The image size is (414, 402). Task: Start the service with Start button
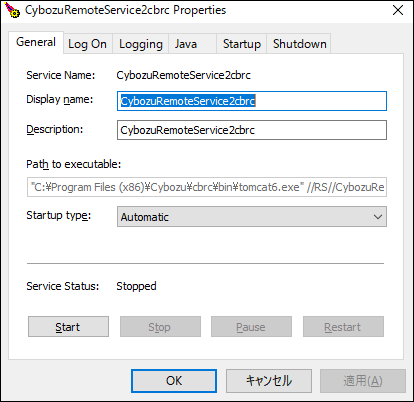68,327
